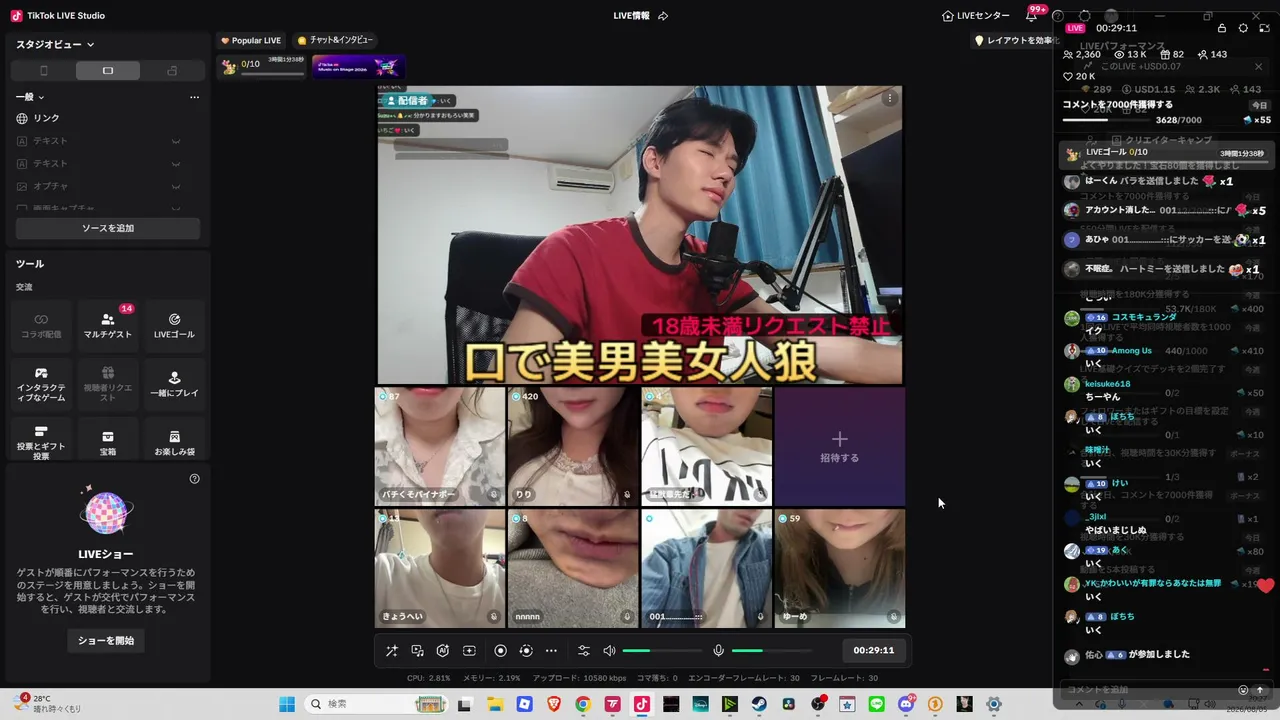Toggle mute for guest nnnnn

[x=627, y=617]
